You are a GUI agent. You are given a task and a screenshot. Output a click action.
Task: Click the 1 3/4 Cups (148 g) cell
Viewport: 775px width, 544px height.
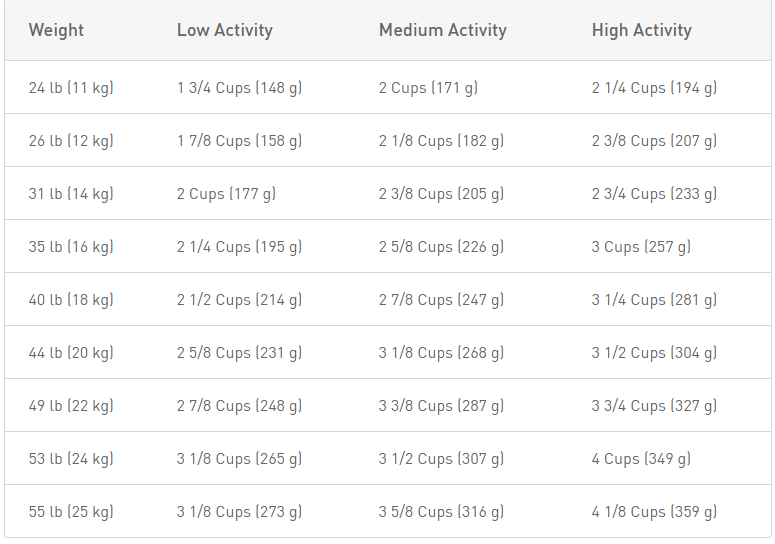[x=239, y=87]
